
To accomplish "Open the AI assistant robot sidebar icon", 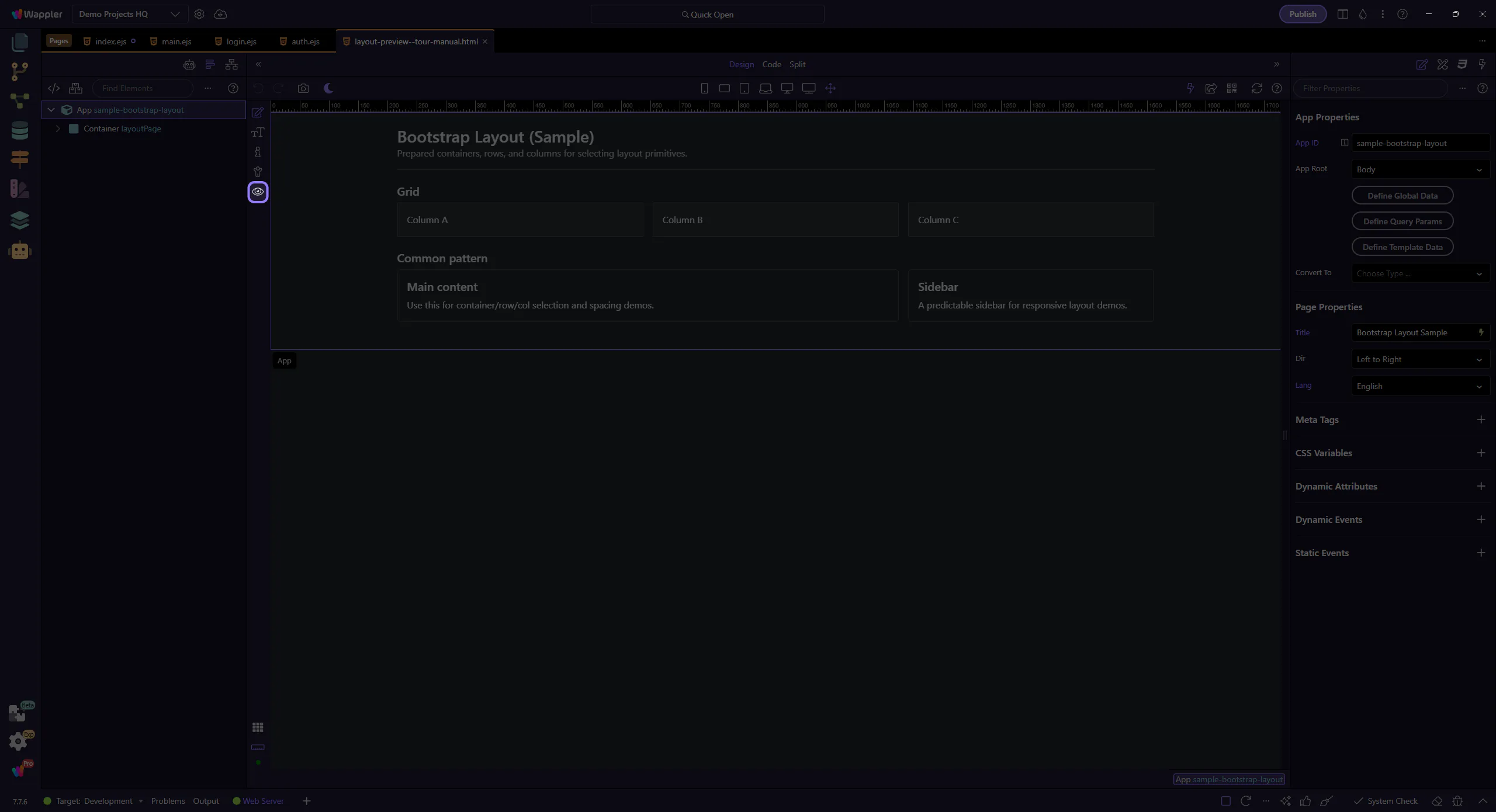I will (19, 251).
